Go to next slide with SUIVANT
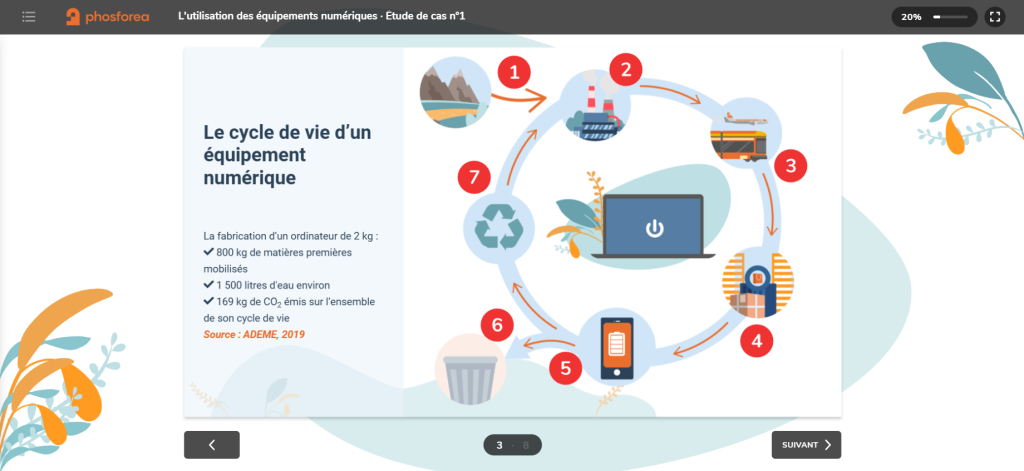This screenshot has width=1024, height=471. [x=806, y=445]
